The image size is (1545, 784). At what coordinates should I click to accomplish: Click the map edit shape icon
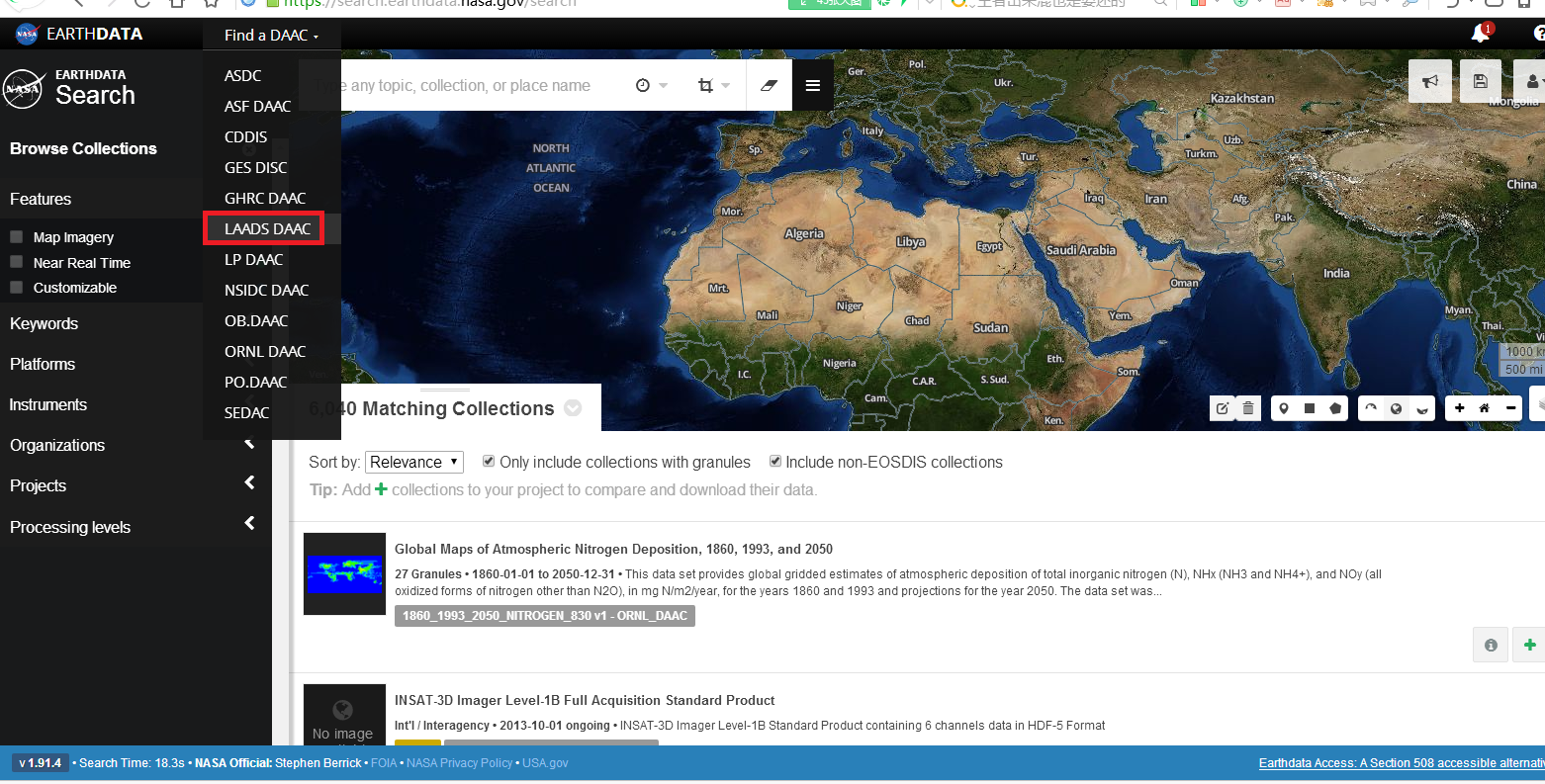[x=1223, y=408]
